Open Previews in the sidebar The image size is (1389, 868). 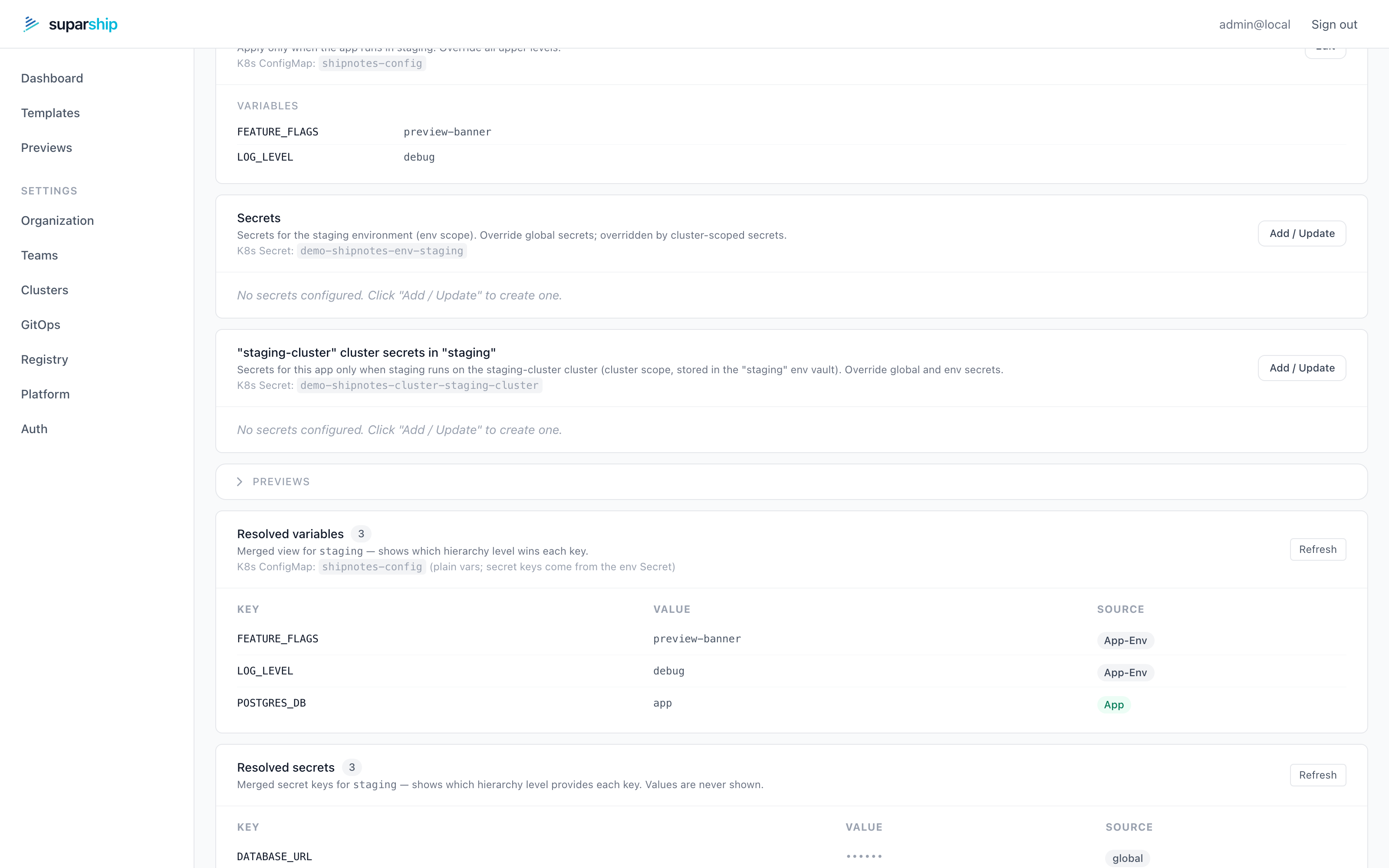[x=46, y=148]
